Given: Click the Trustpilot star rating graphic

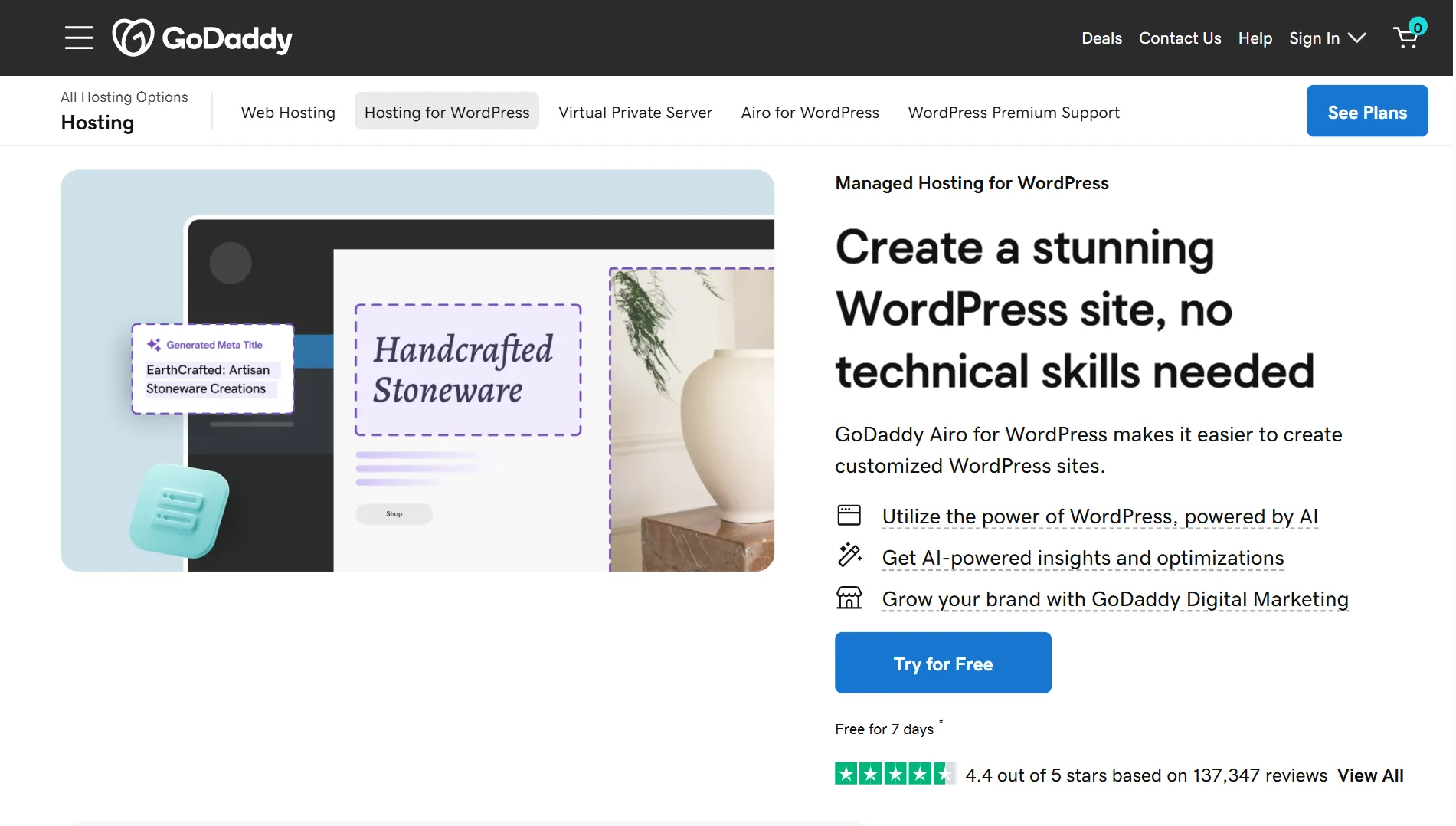Looking at the screenshot, I should point(895,774).
